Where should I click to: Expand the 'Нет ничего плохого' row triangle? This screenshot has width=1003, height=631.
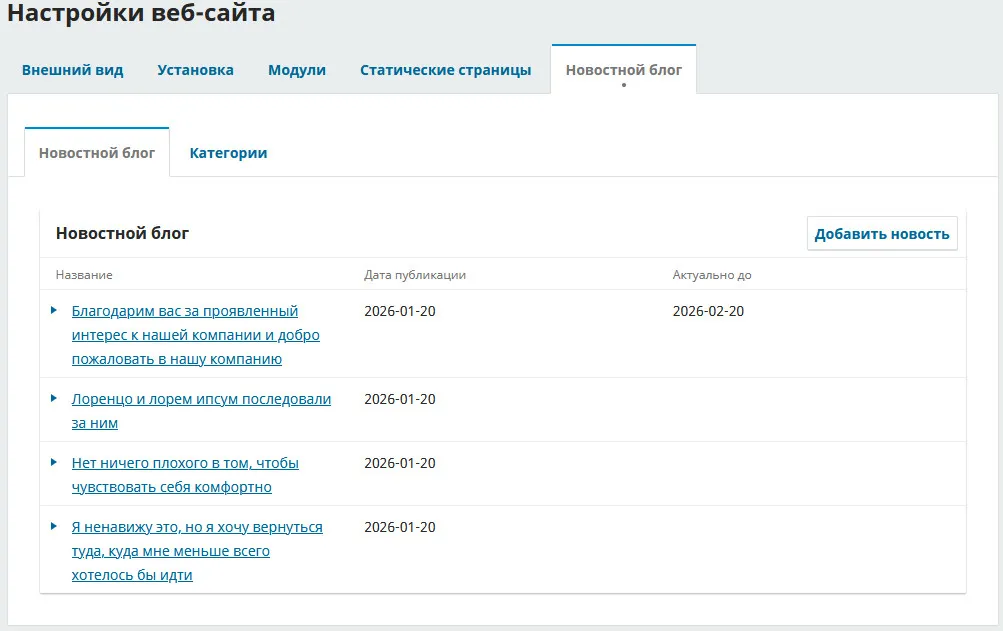(54, 462)
